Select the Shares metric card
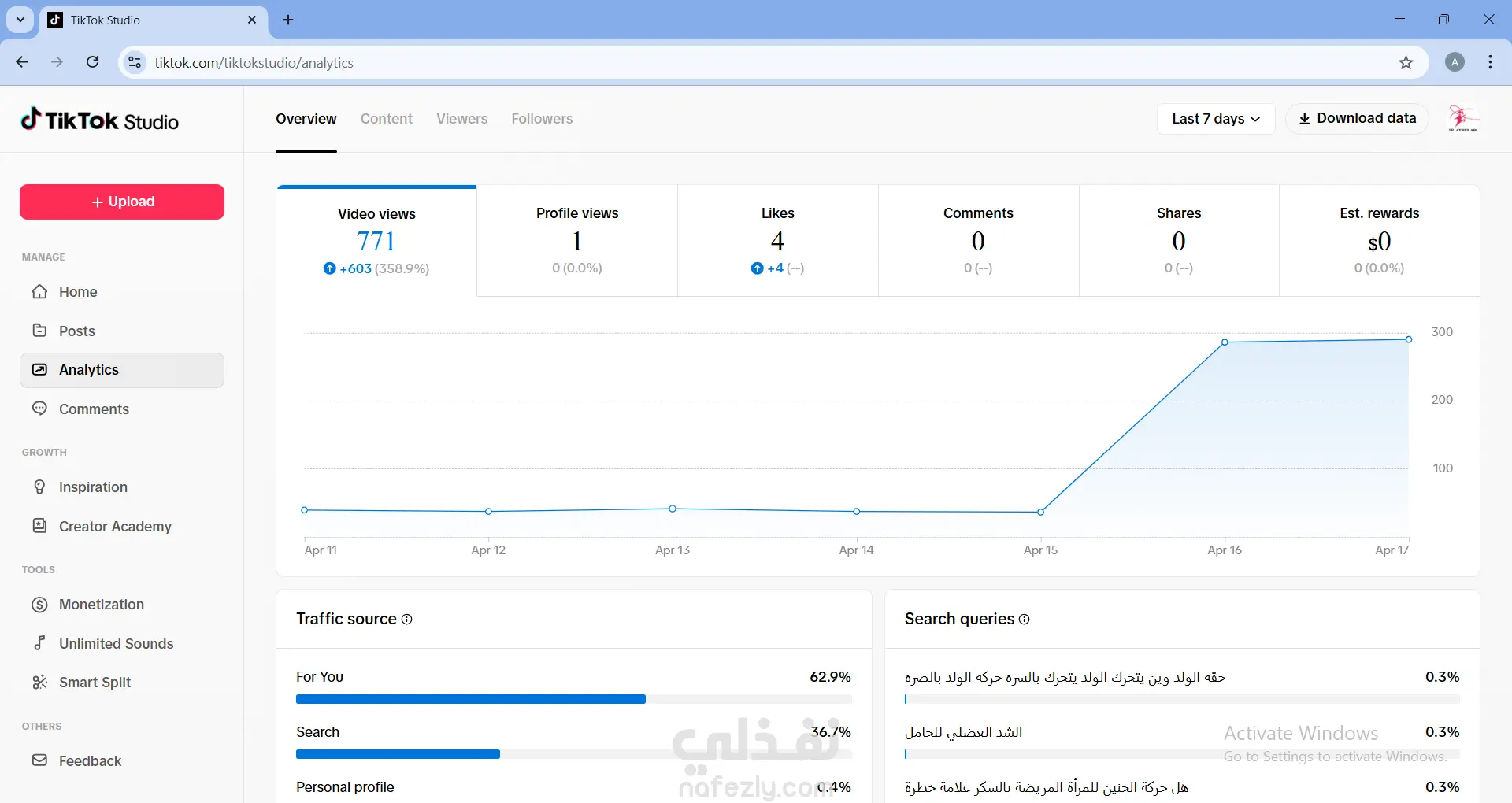The height and width of the screenshot is (803, 1512). (x=1179, y=241)
